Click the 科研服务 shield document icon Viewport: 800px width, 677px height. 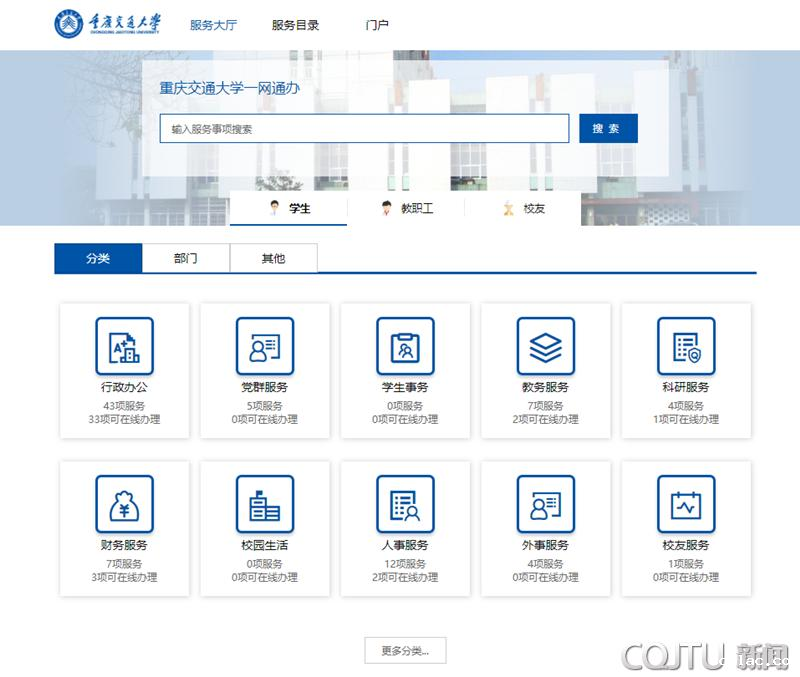[x=686, y=346]
